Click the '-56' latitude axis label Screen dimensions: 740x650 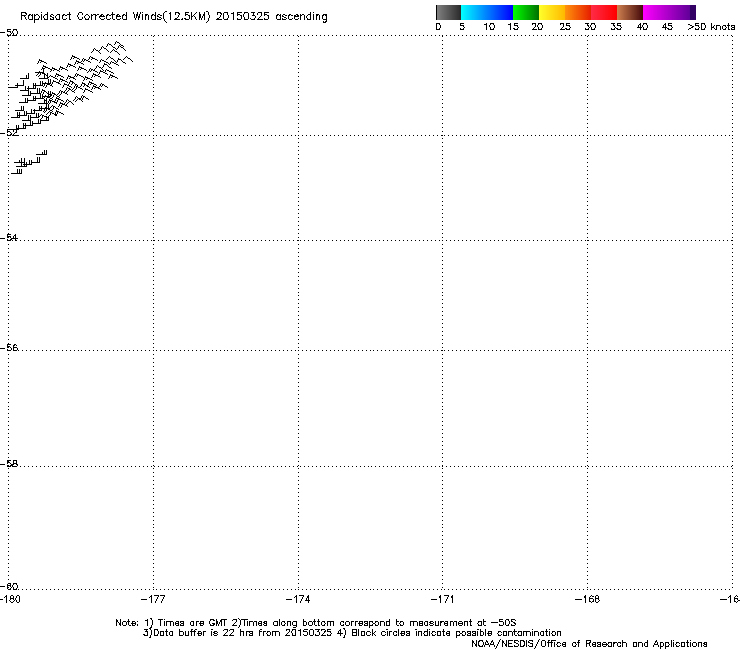point(9,348)
